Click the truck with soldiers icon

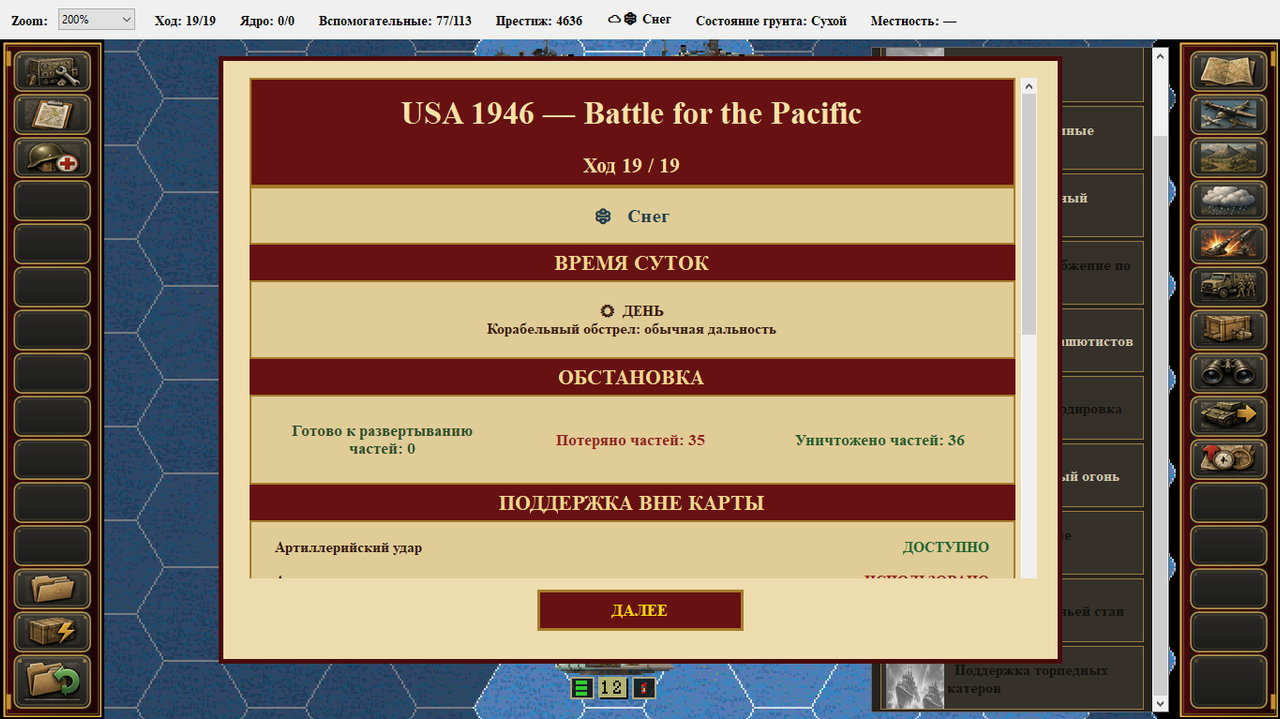pyautogui.click(x=1228, y=287)
